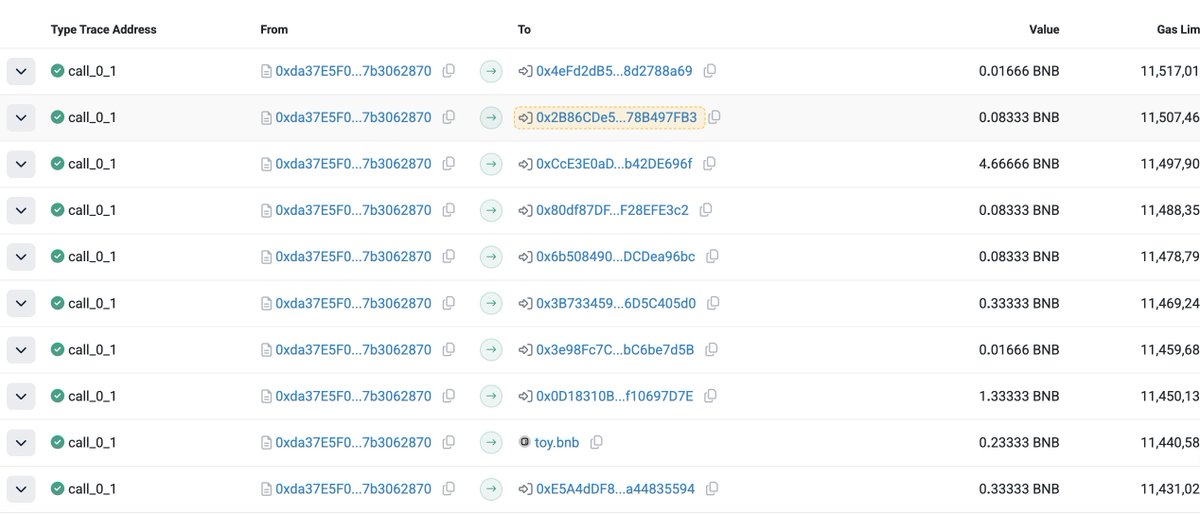Click the From column header

[x=274, y=30]
